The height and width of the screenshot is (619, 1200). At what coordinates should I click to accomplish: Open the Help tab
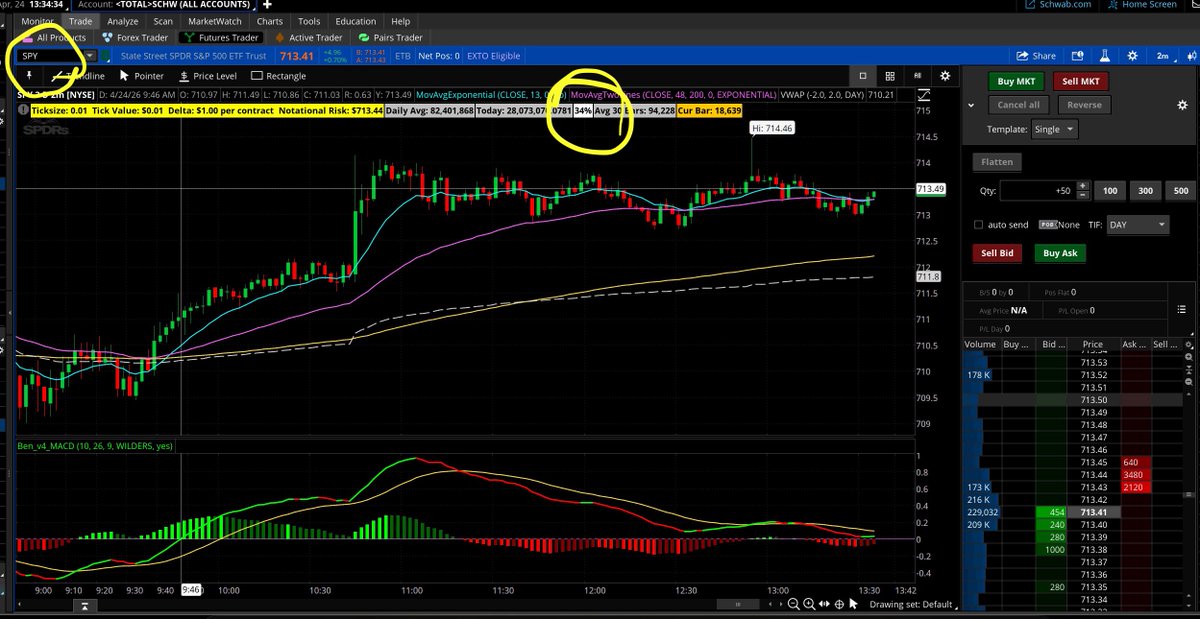pyautogui.click(x=401, y=21)
